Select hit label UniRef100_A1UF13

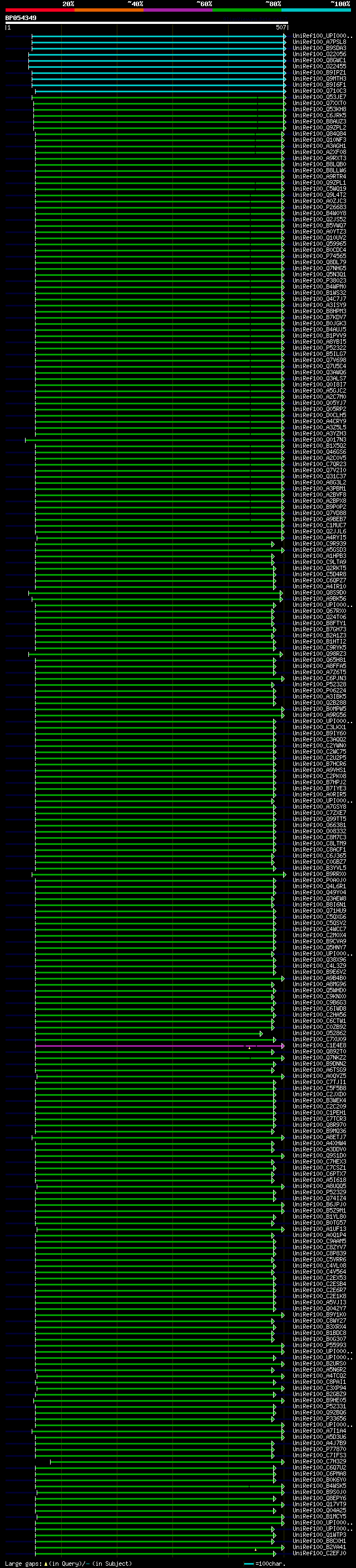319,1229
